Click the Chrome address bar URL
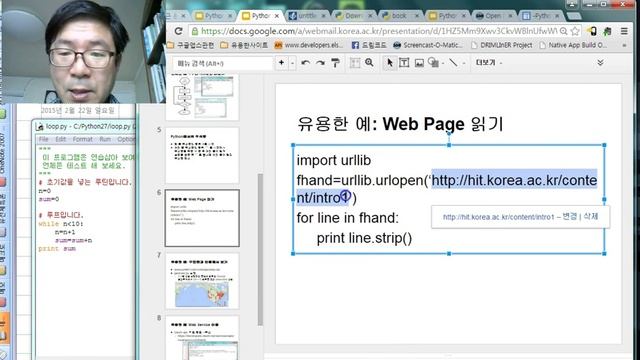Image resolution: width=640 pixels, height=360 pixels. (x=379, y=31)
